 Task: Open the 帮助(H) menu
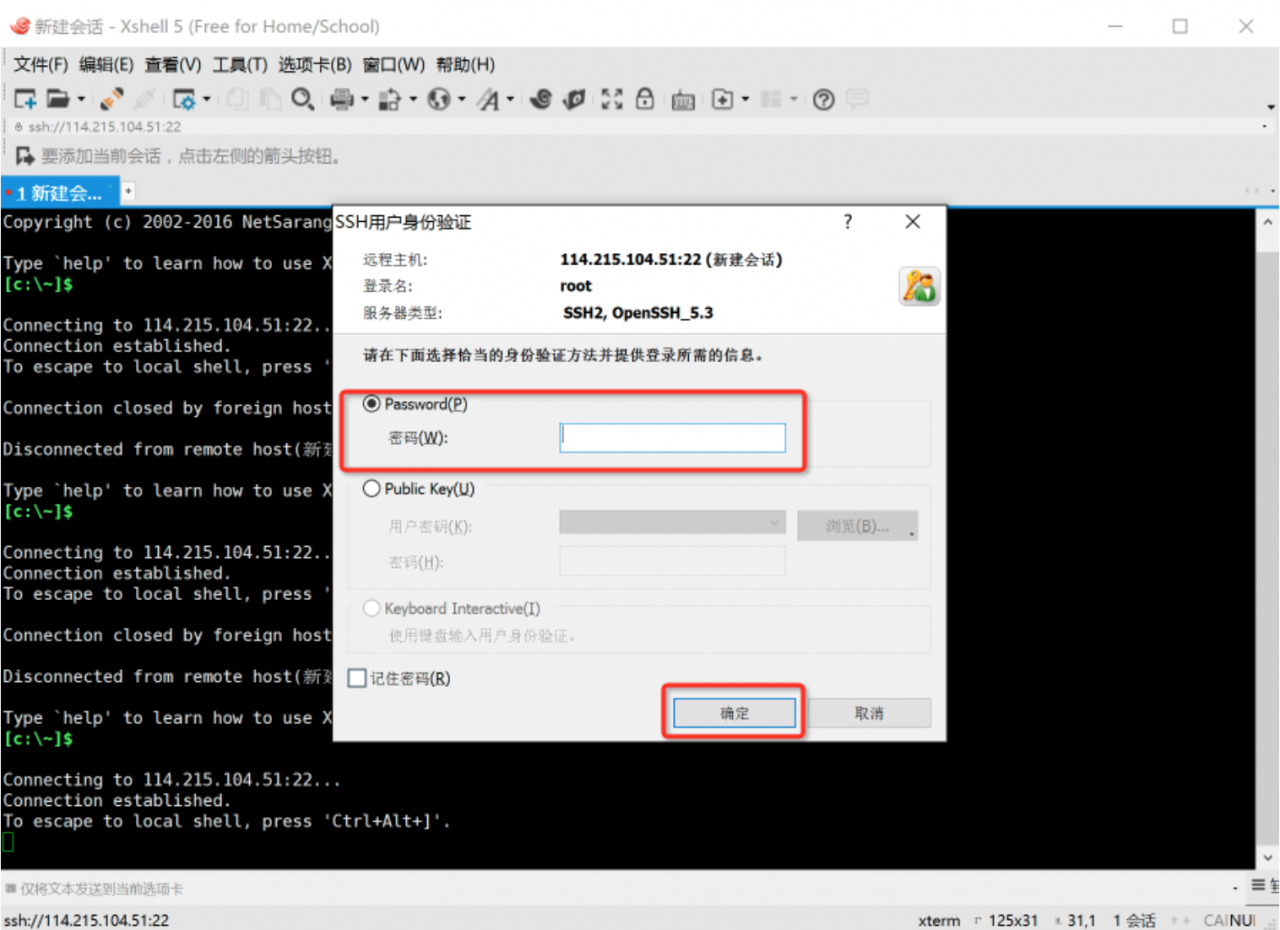[465, 65]
